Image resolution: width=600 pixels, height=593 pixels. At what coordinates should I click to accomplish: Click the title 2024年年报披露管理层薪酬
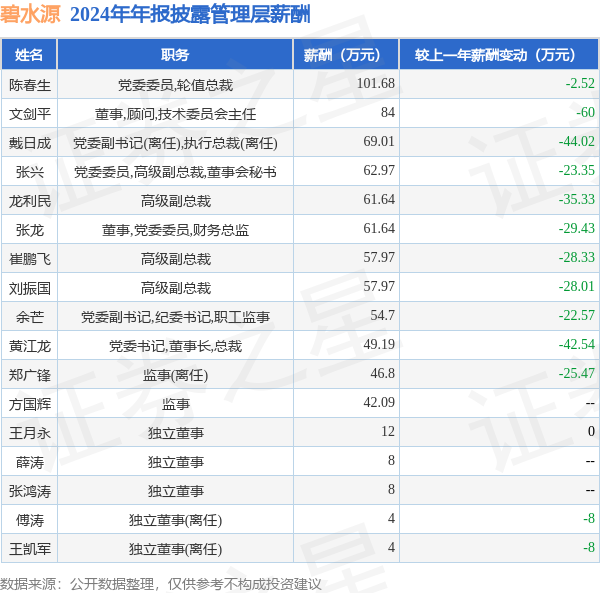190,15
